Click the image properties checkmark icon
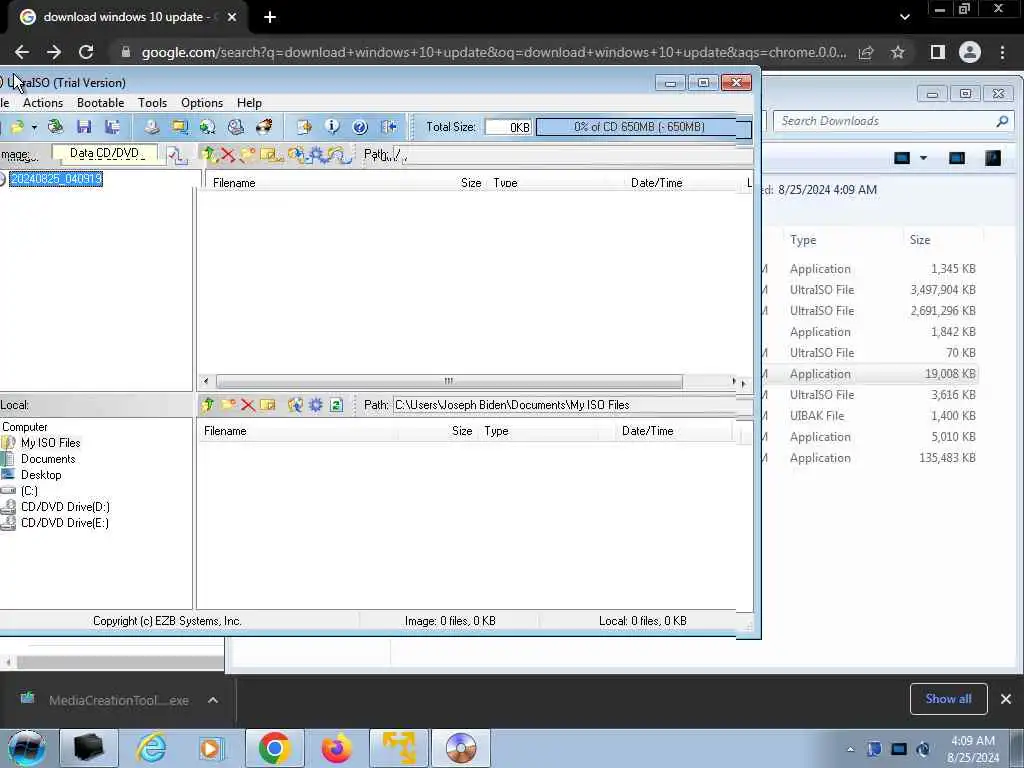The image size is (1024, 768). pyautogui.click(x=176, y=155)
